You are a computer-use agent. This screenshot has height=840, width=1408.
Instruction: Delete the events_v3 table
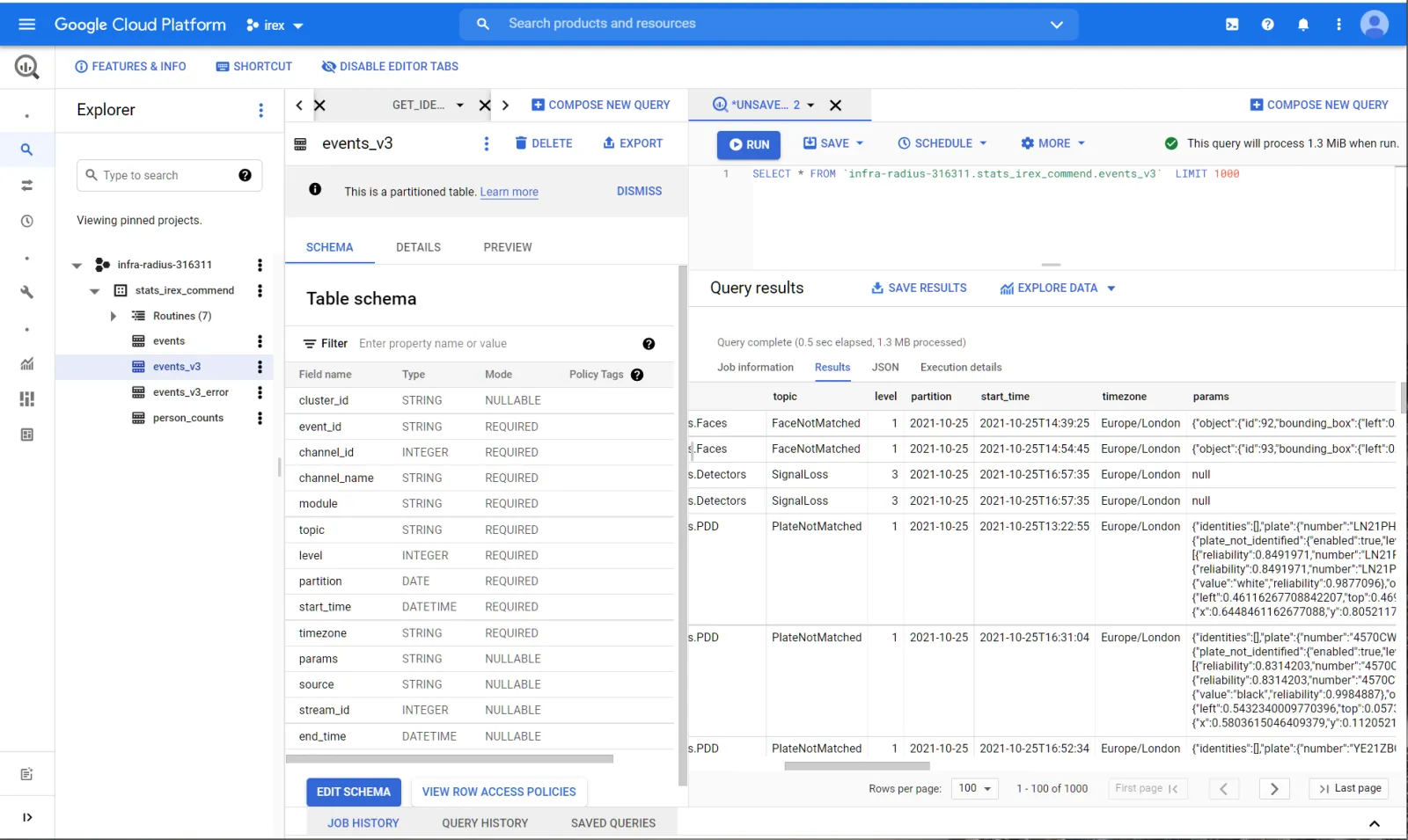point(544,143)
